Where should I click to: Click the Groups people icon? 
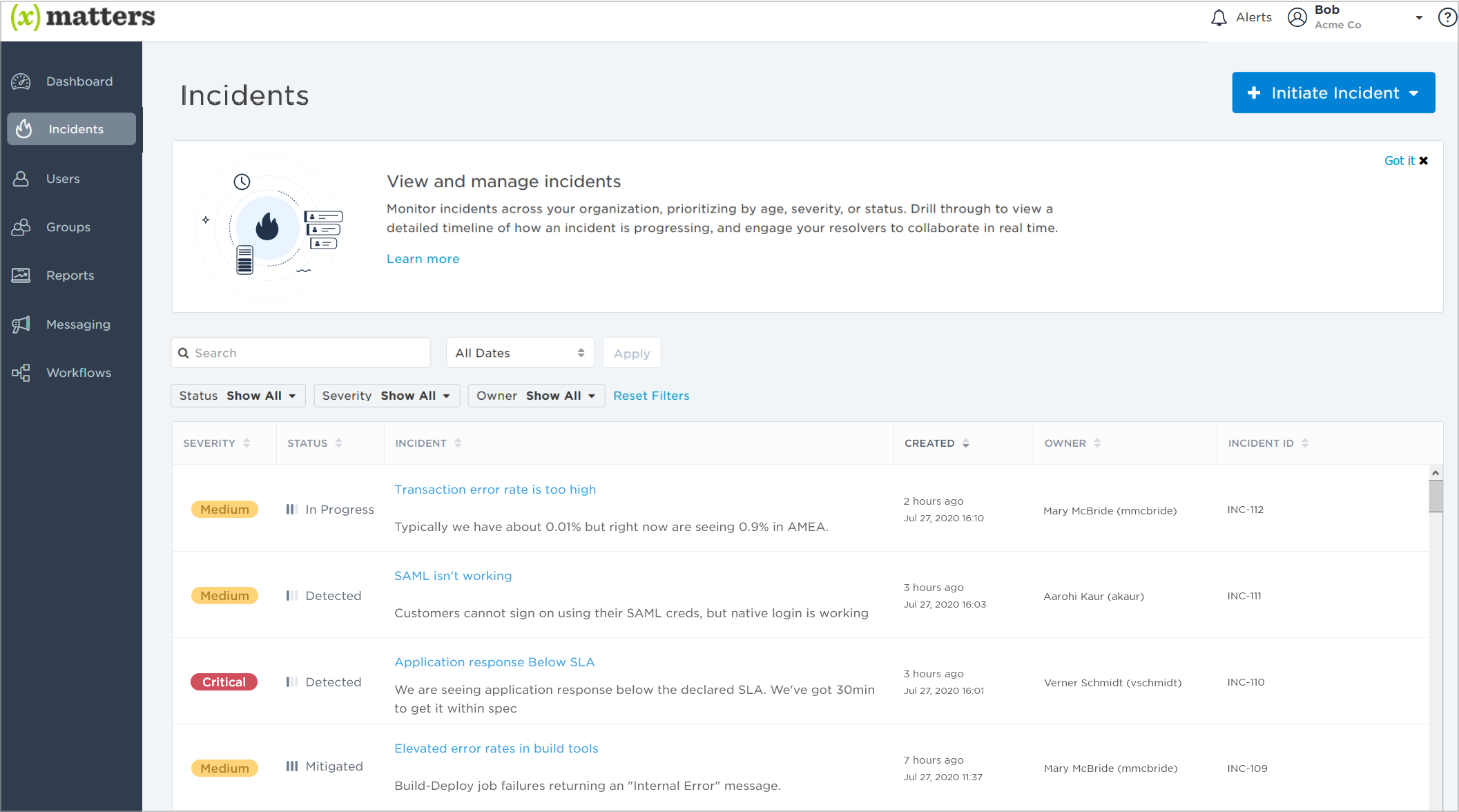pyautogui.click(x=21, y=227)
